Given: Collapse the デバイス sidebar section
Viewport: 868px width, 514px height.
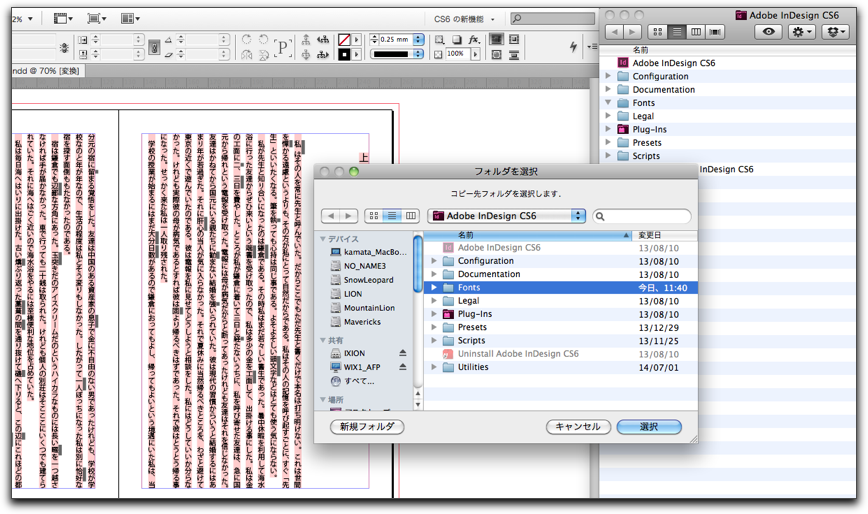Looking at the screenshot, I should click(x=323, y=238).
